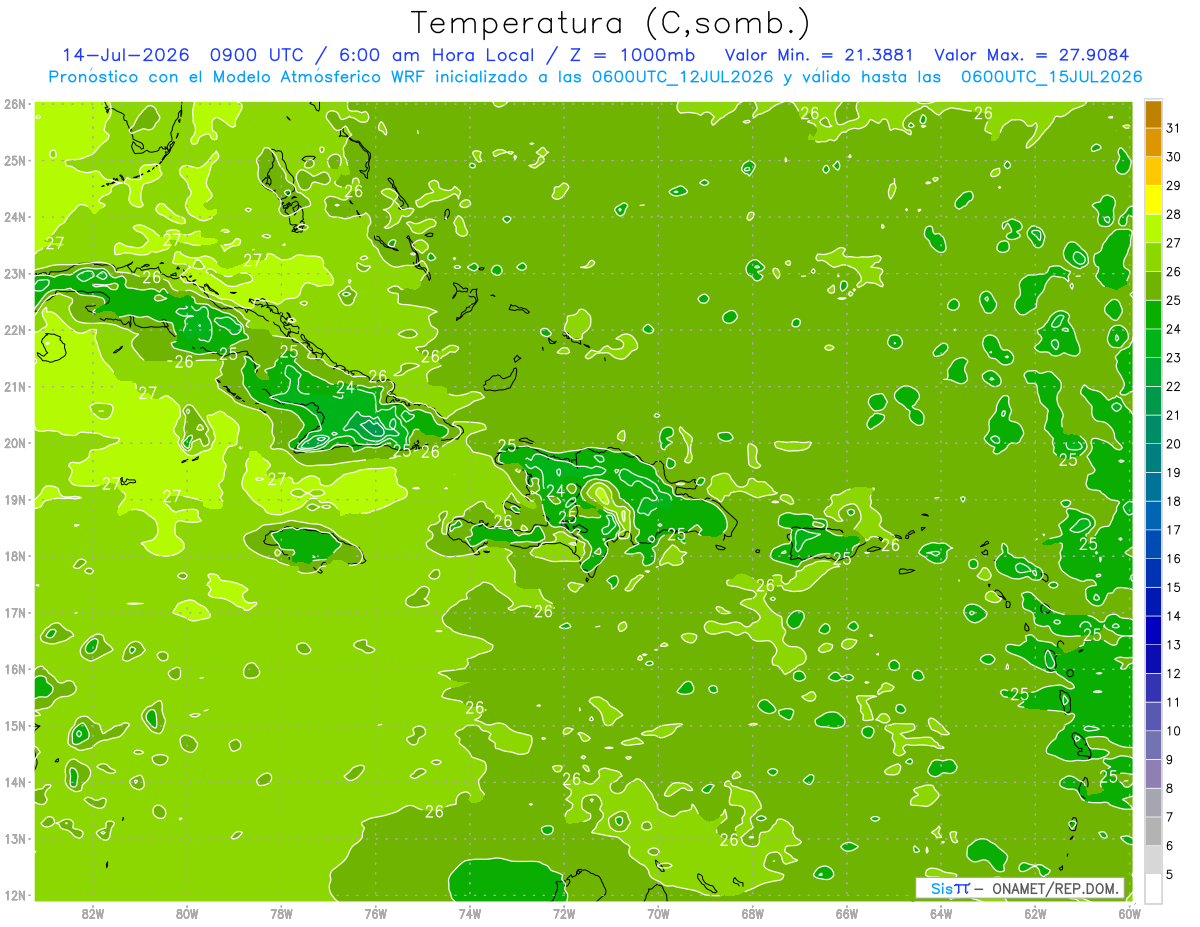Screen dimensions: 1200x927
Task: Click the blue 'Sis' logo text
Action: point(940,888)
